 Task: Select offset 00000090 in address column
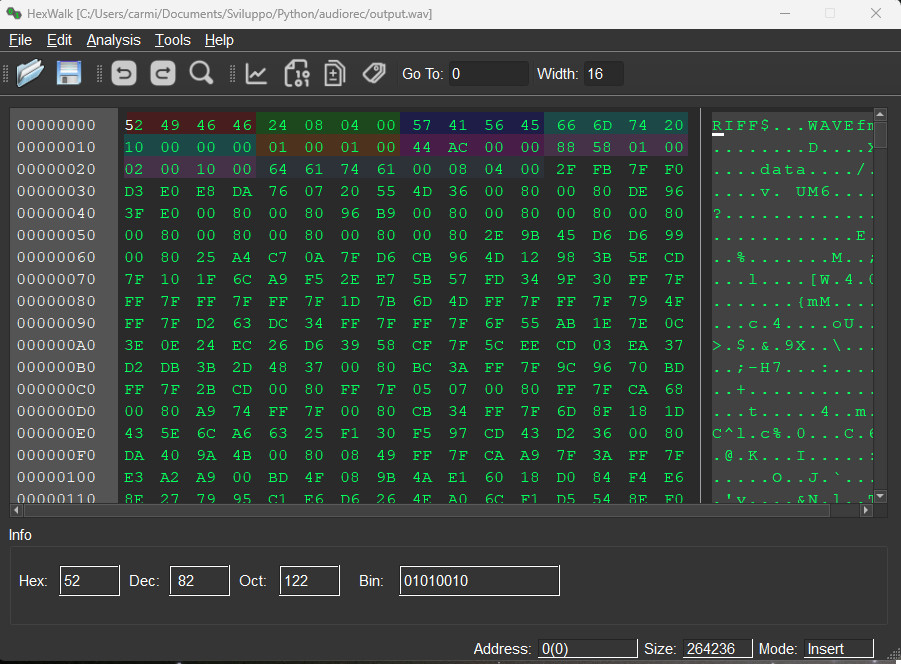tap(56, 323)
